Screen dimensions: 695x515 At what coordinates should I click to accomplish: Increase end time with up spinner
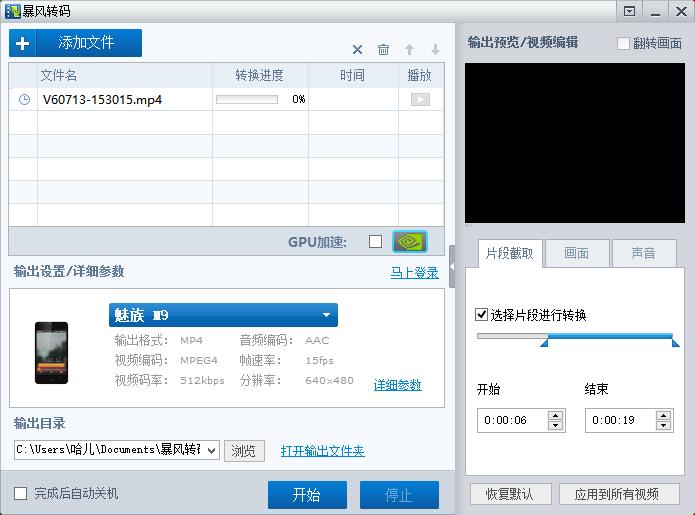(x=664, y=415)
